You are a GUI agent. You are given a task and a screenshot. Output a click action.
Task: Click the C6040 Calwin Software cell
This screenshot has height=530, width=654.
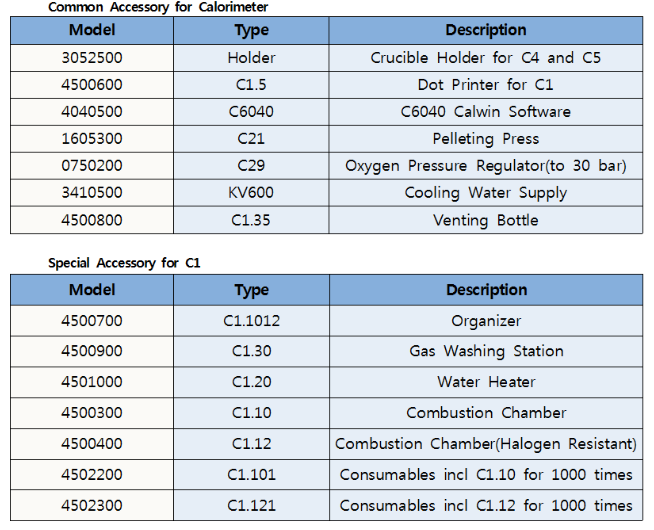[x=486, y=111]
